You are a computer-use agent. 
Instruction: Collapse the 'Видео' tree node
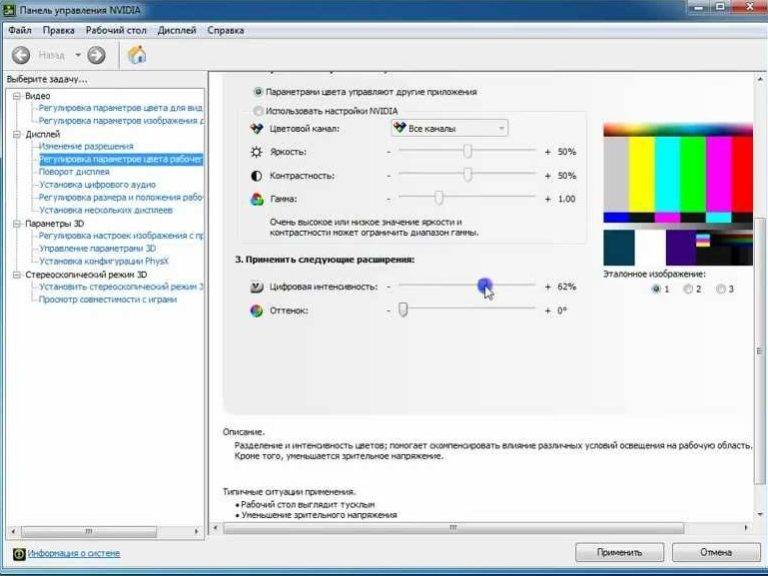(17, 96)
